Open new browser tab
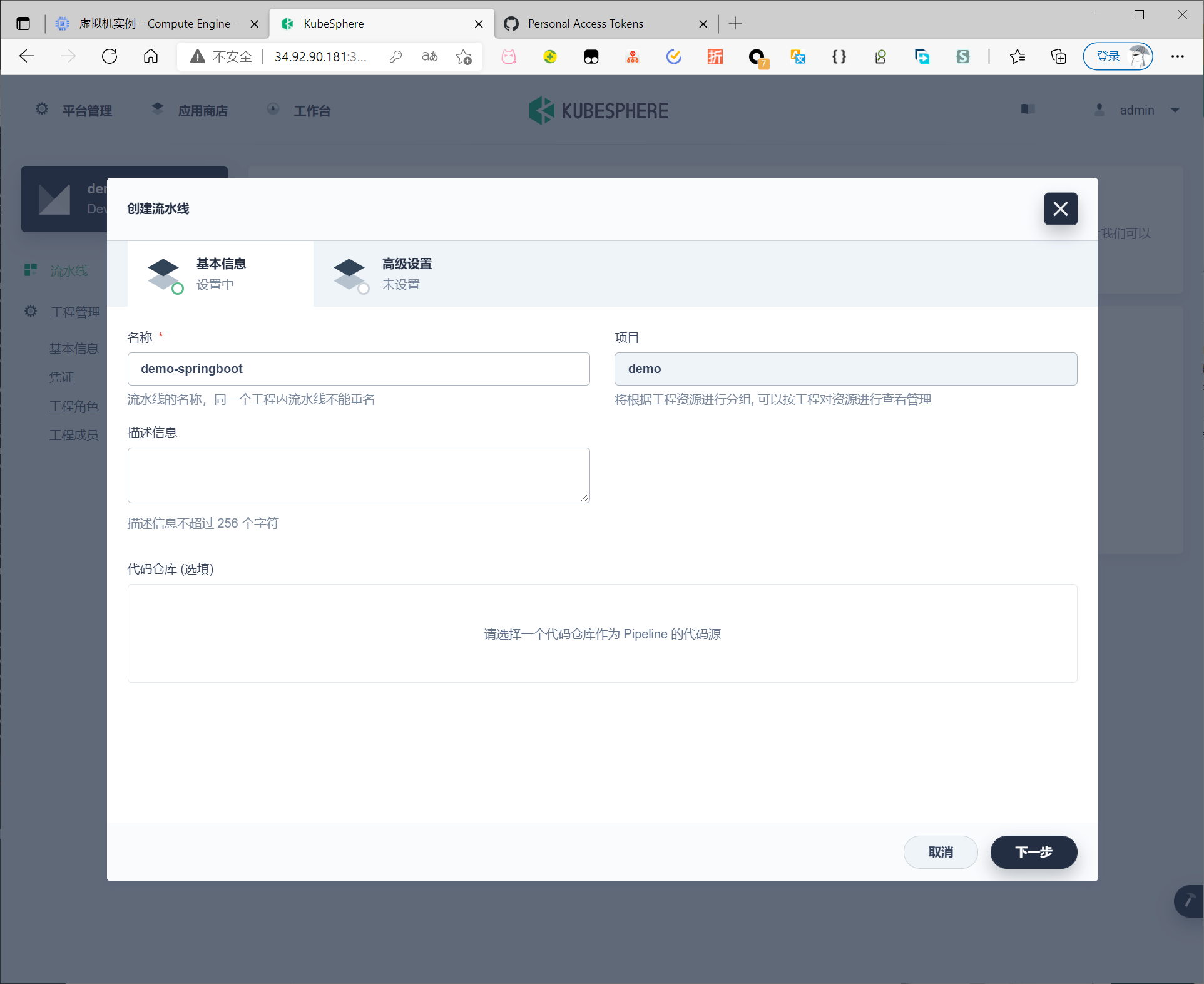 (x=735, y=24)
